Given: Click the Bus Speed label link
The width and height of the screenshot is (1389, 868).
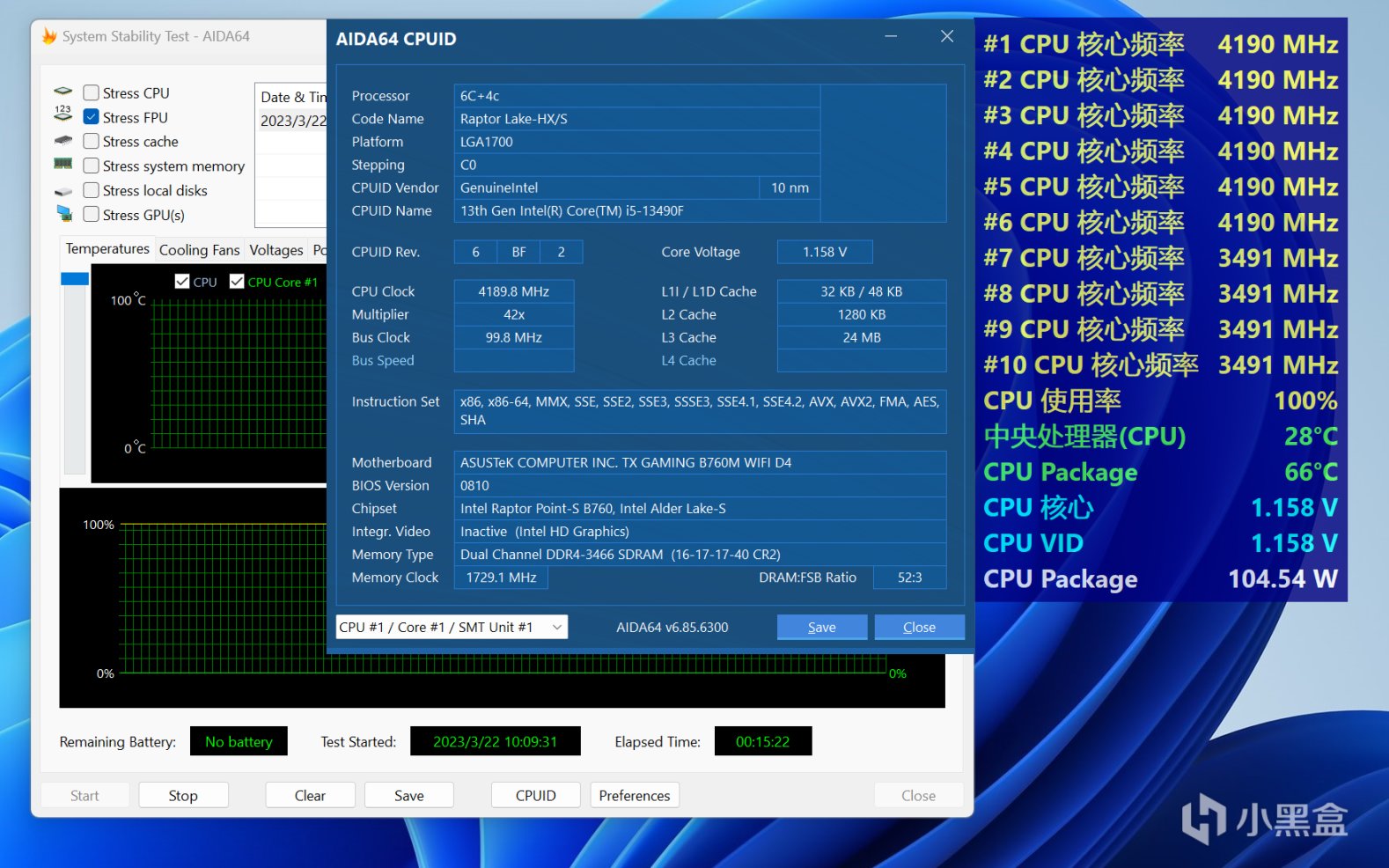Looking at the screenshot, I should [383, 360].
